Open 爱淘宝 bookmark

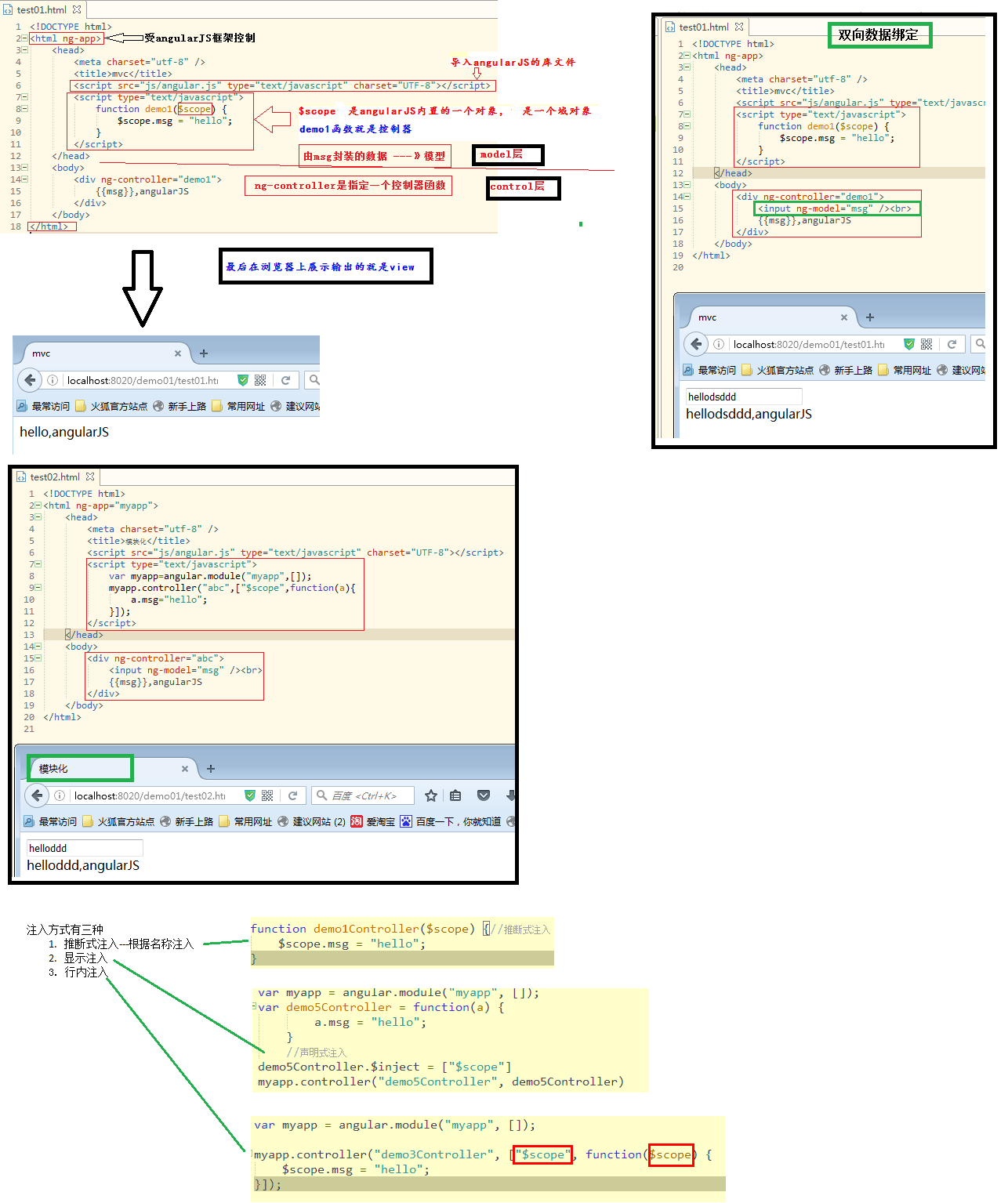(x=373, y=821)
